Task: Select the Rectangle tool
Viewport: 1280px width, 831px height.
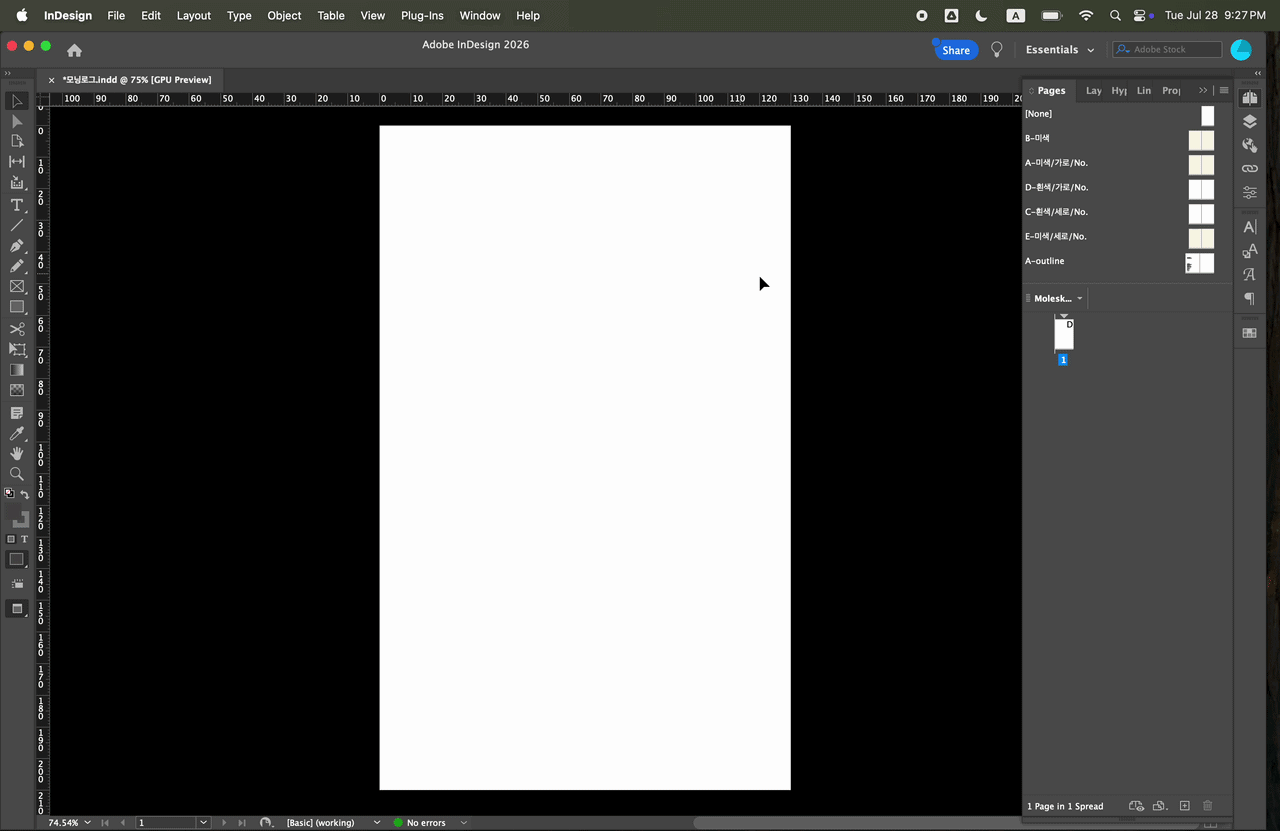Action: point(17,308)
